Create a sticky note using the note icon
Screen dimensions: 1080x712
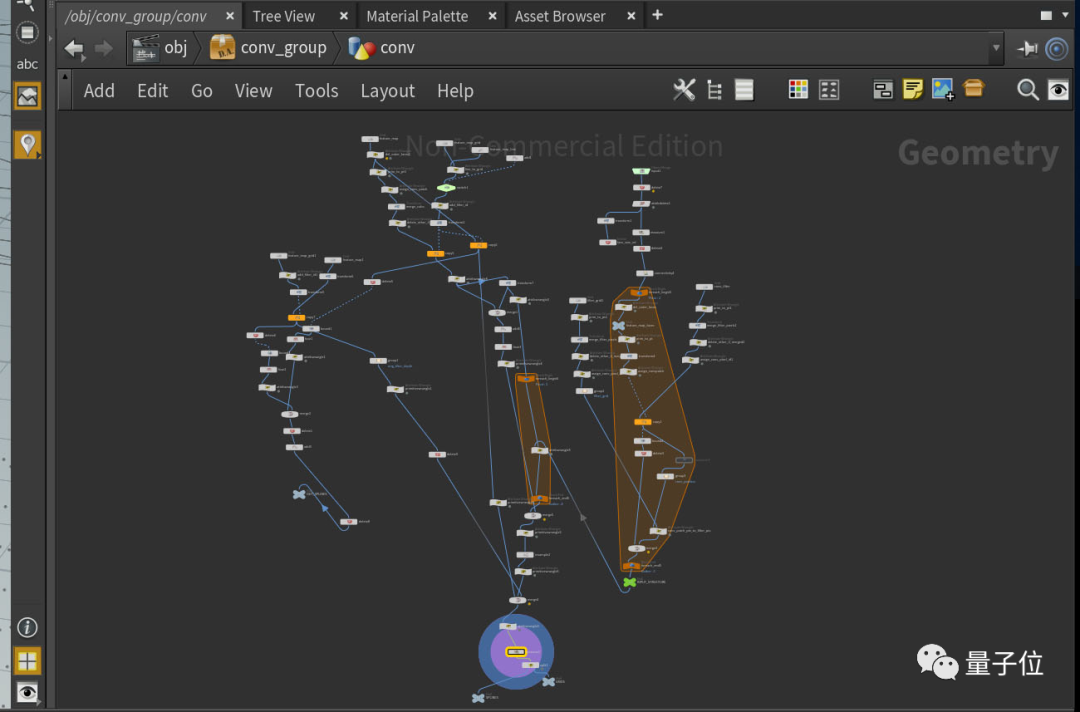913,89
